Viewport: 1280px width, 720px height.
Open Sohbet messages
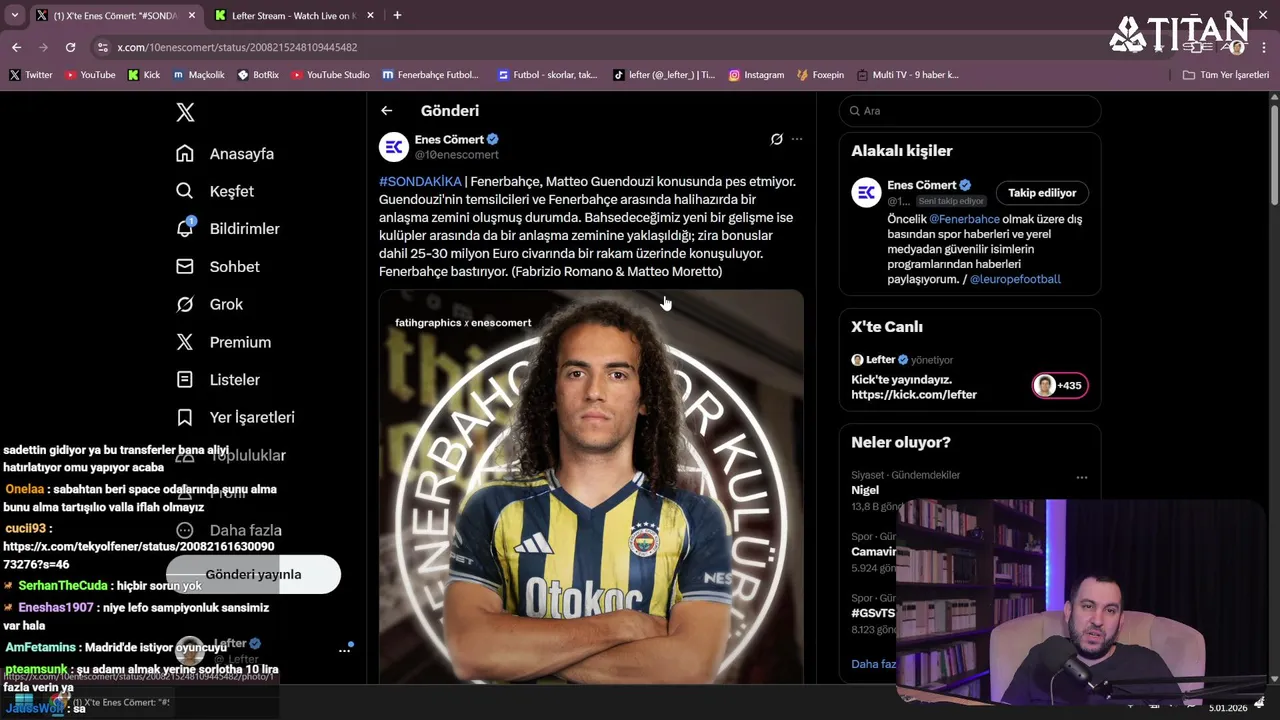(218, 267)
